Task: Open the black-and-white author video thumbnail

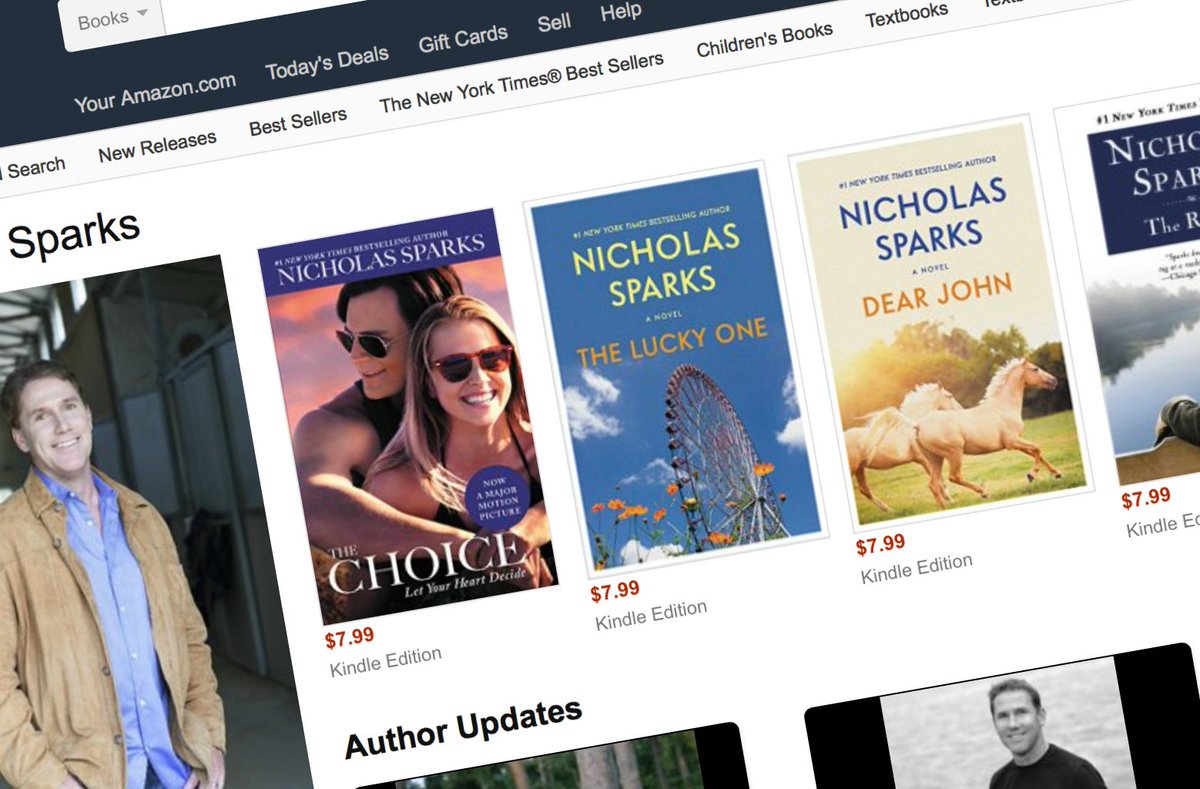Action: click(x=1002, y=717)
